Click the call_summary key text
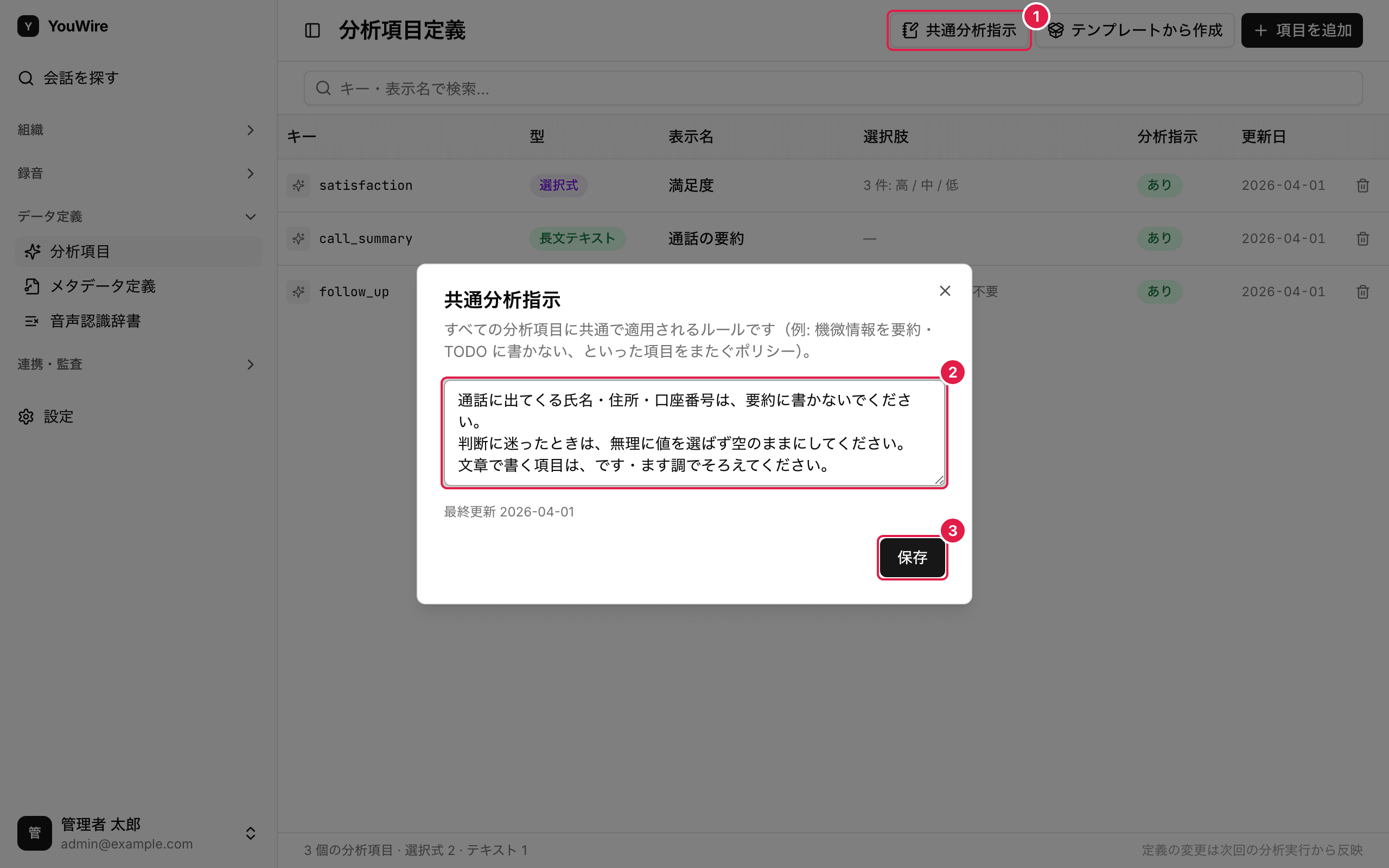This screenshot has height=868, width=1389. (366, 239)
